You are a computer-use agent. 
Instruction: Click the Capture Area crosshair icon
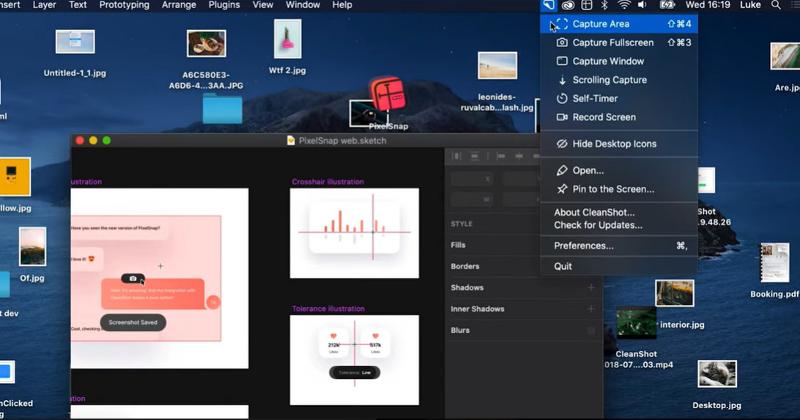point(562,24)
